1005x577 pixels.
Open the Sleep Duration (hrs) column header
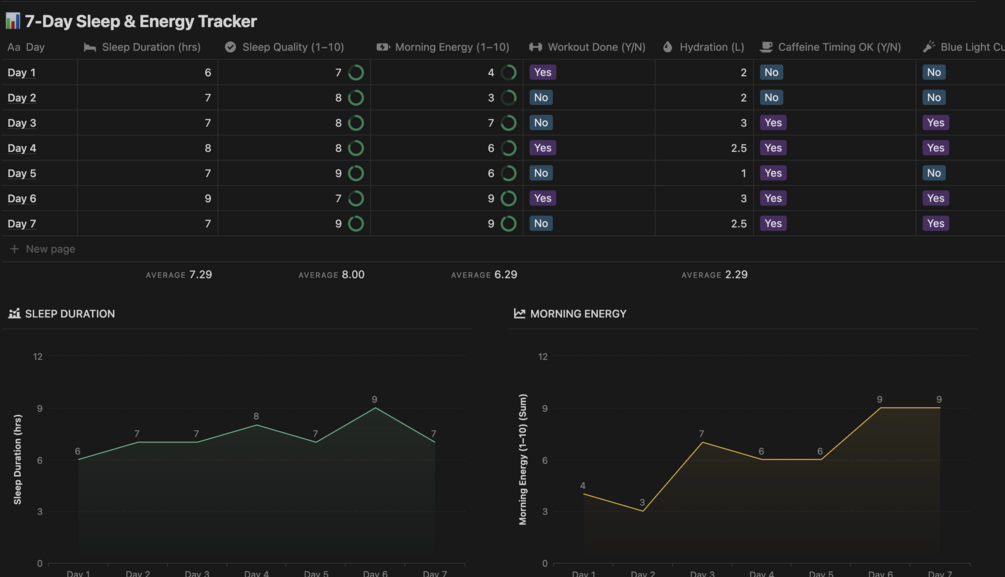[147, 47]
